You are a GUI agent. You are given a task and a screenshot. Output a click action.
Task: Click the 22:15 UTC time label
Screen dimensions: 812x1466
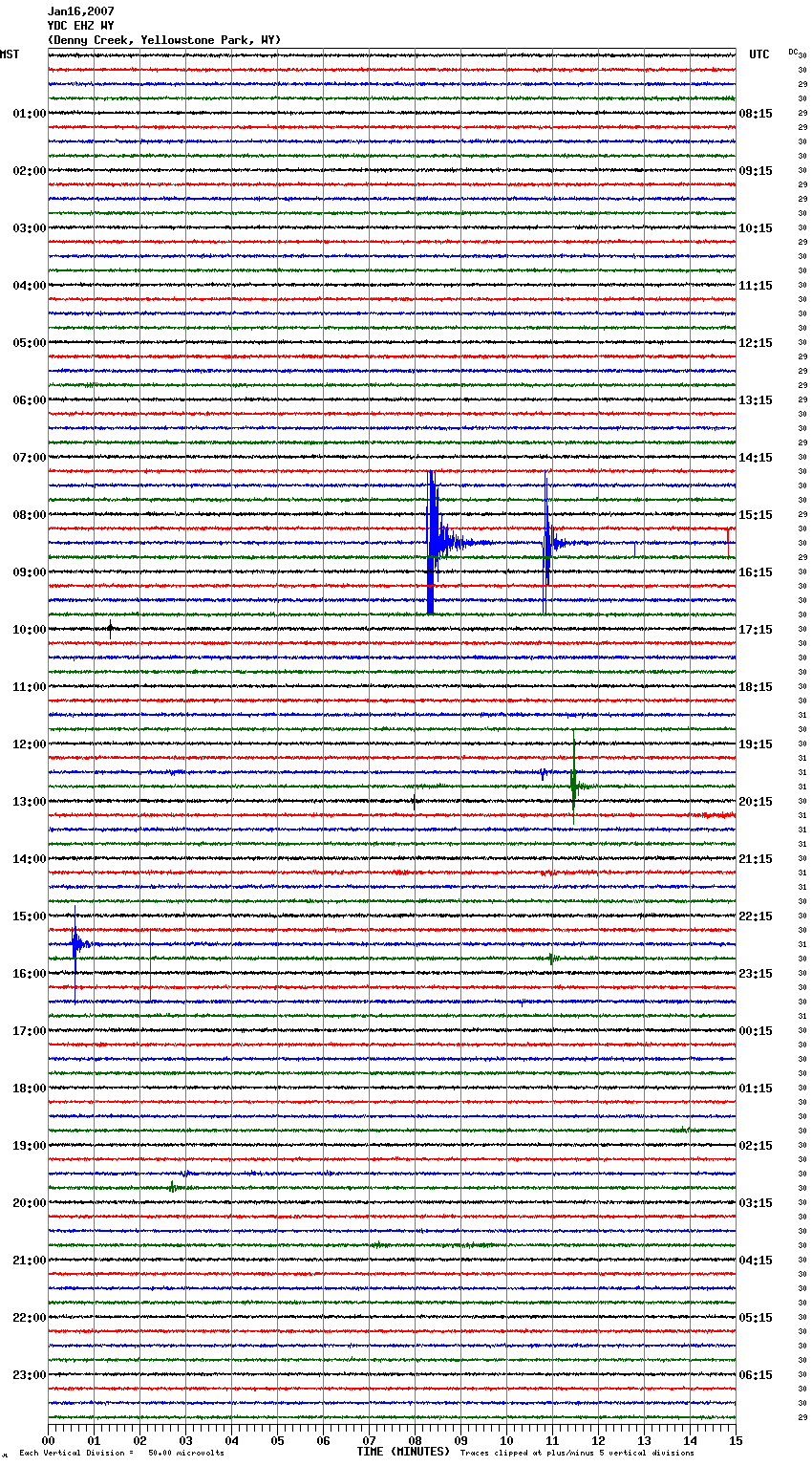(756, 916)
